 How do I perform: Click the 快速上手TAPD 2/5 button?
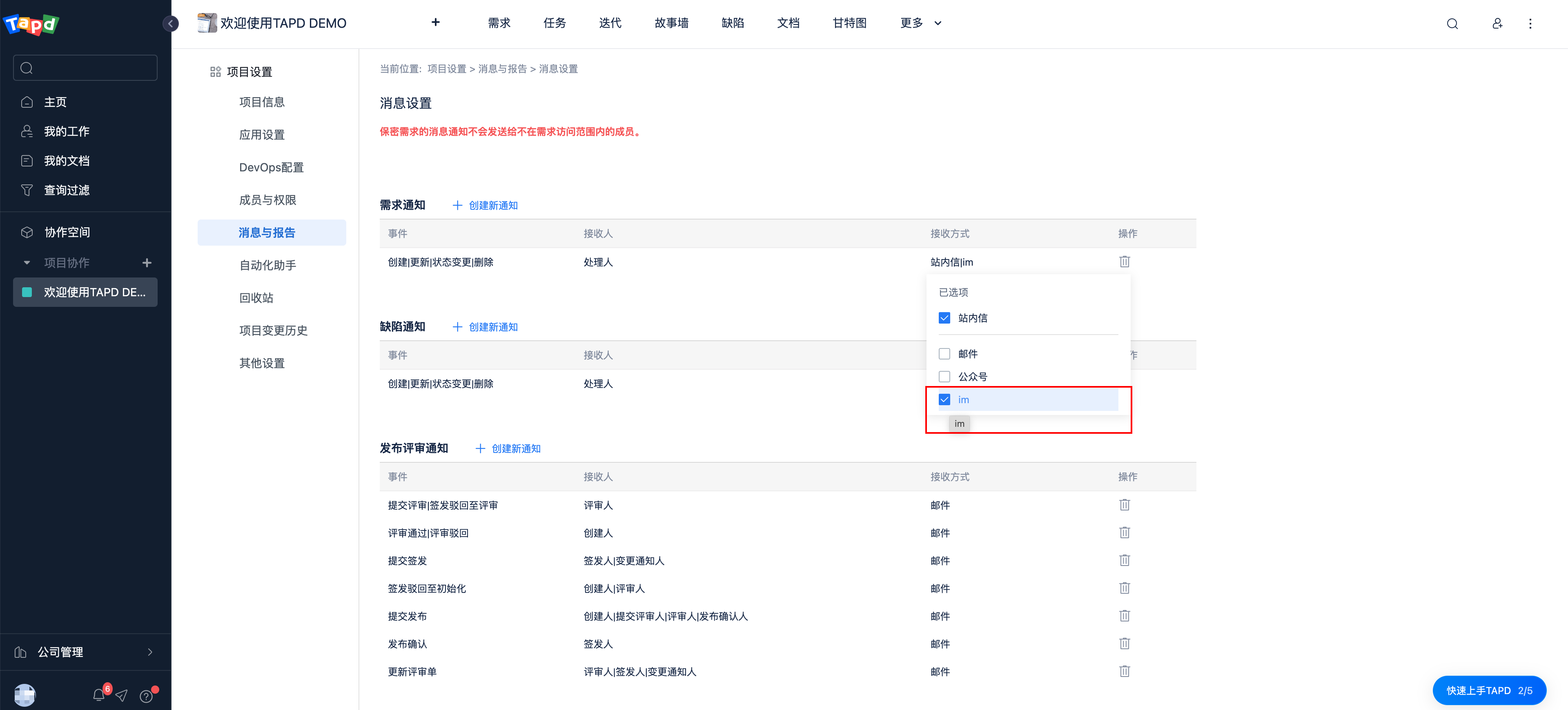click(1489, 690)
